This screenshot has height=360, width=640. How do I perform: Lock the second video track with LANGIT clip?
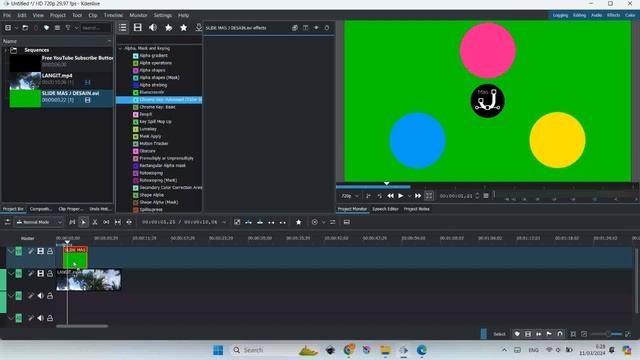point(50,273)
